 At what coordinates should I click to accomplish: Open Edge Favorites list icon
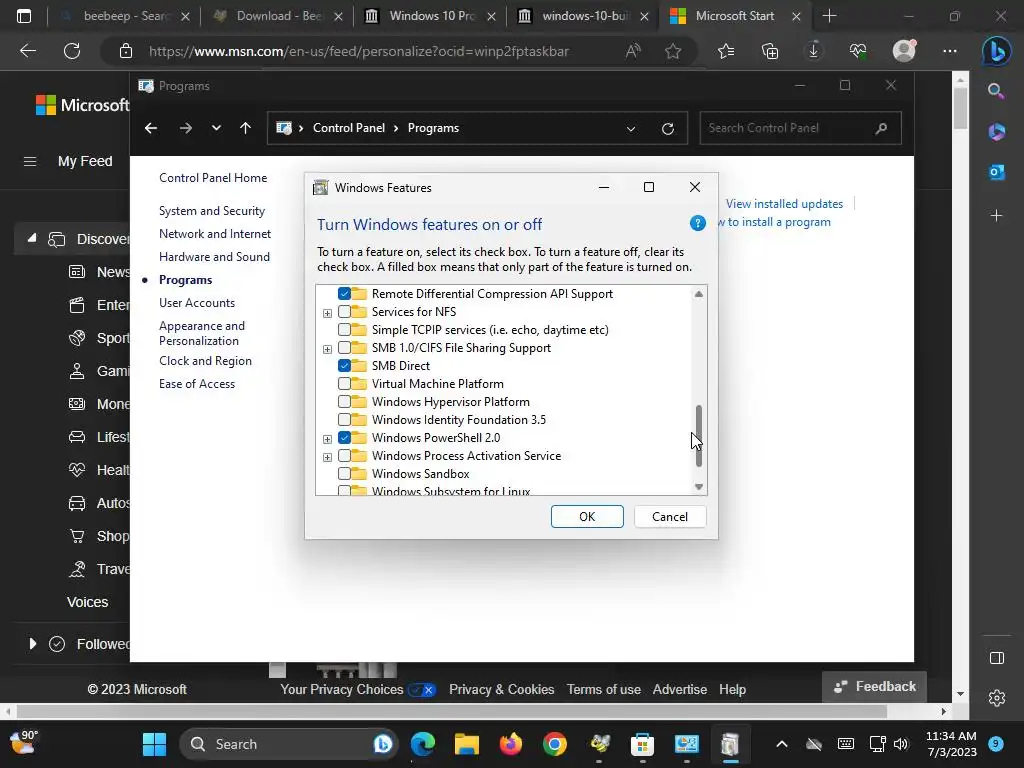pos(726,51)
